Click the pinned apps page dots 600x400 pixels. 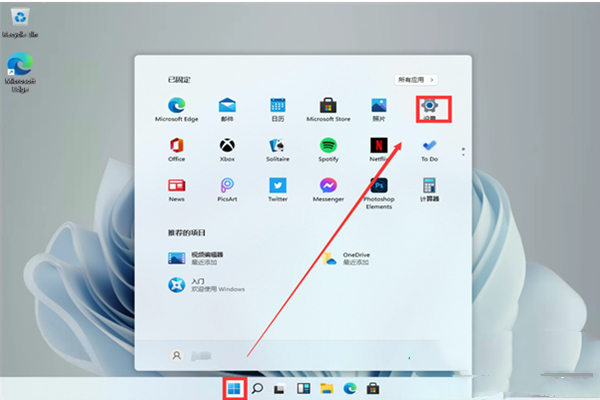[463, 152]
